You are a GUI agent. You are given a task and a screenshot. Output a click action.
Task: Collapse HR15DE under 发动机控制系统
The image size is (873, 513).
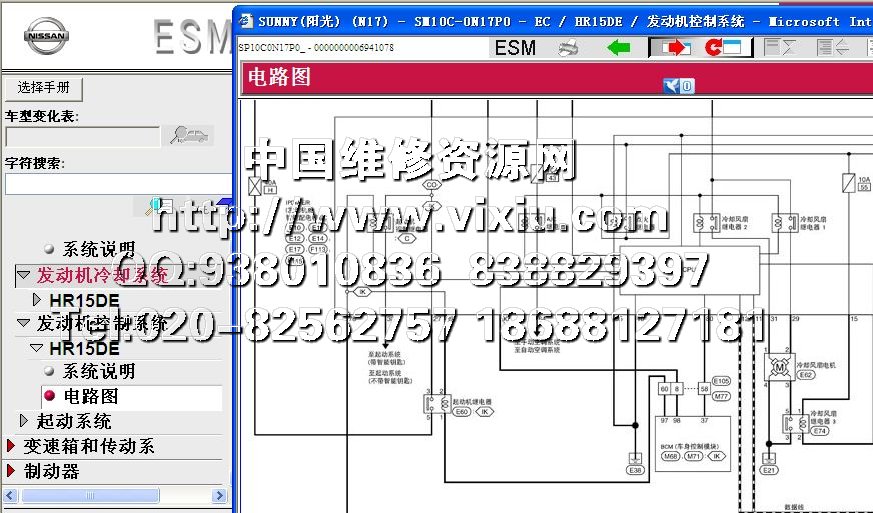coord(37,348)
